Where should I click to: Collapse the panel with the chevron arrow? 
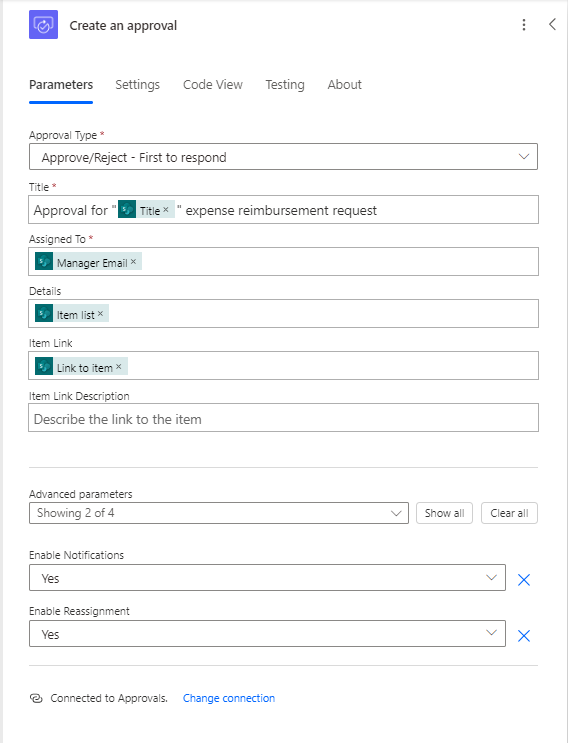pos(552,25)
